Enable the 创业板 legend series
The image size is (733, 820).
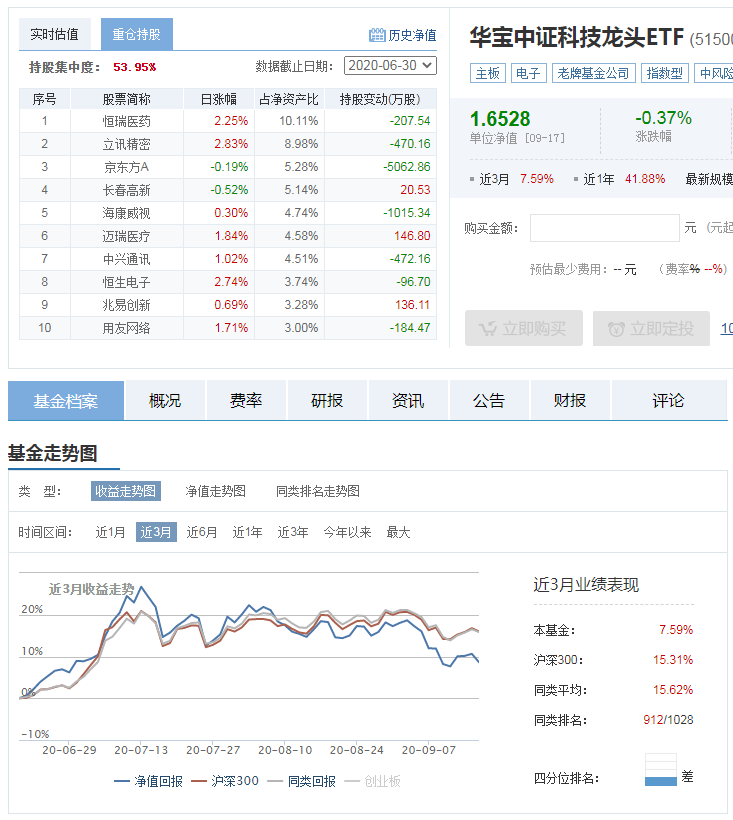377,781
